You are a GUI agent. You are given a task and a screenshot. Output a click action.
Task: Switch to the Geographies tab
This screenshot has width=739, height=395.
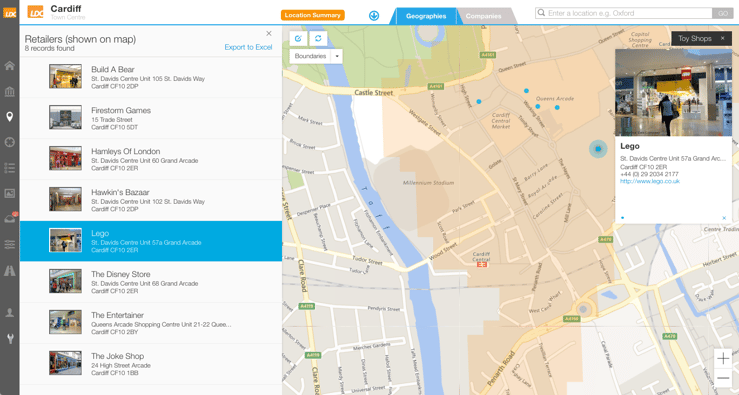[x=426, y=16]
